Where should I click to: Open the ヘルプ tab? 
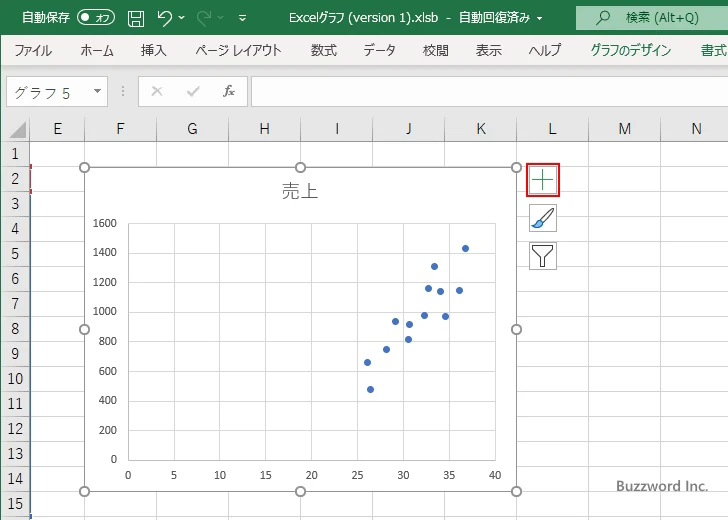point(545,50)
